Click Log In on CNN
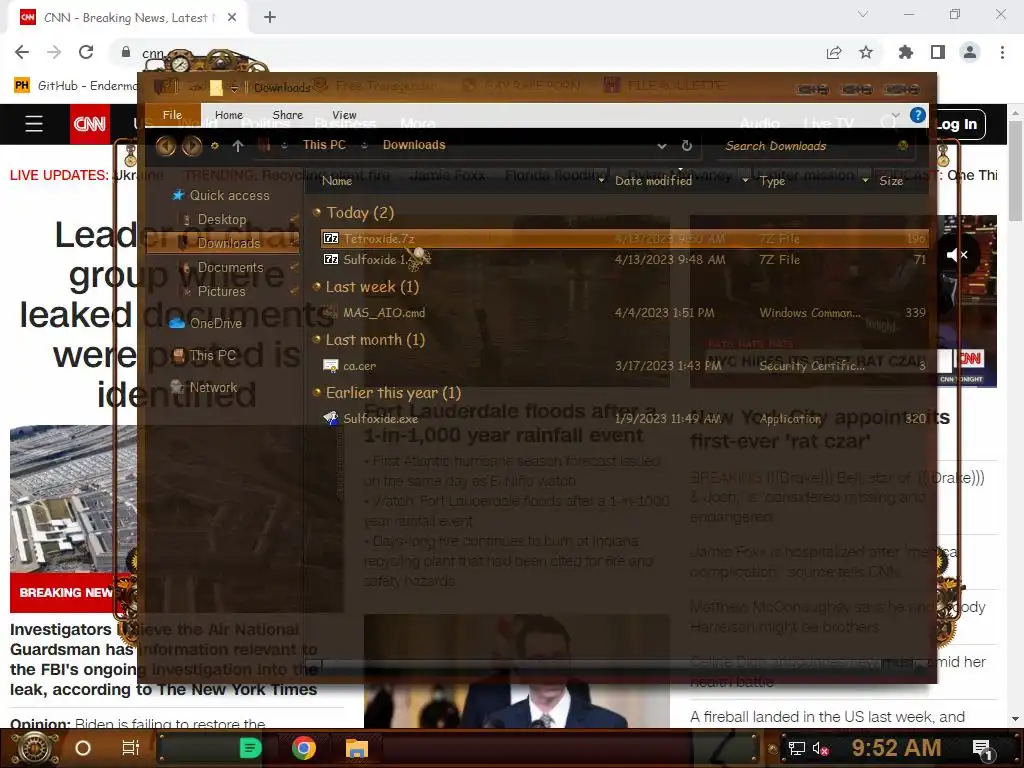The image size is (1024, 768). [x=956, y=124]
